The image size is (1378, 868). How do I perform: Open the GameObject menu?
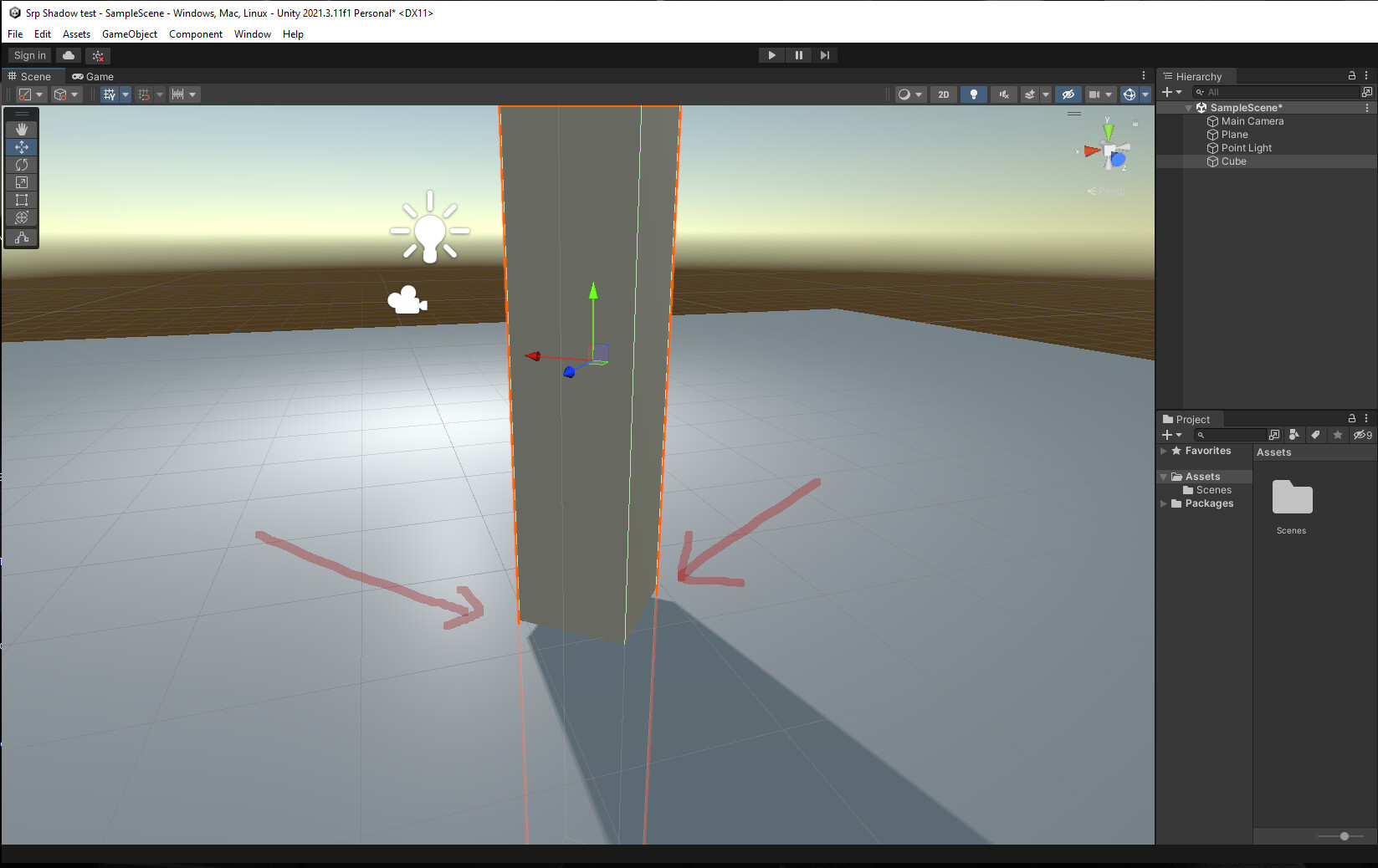pos(130,34)
